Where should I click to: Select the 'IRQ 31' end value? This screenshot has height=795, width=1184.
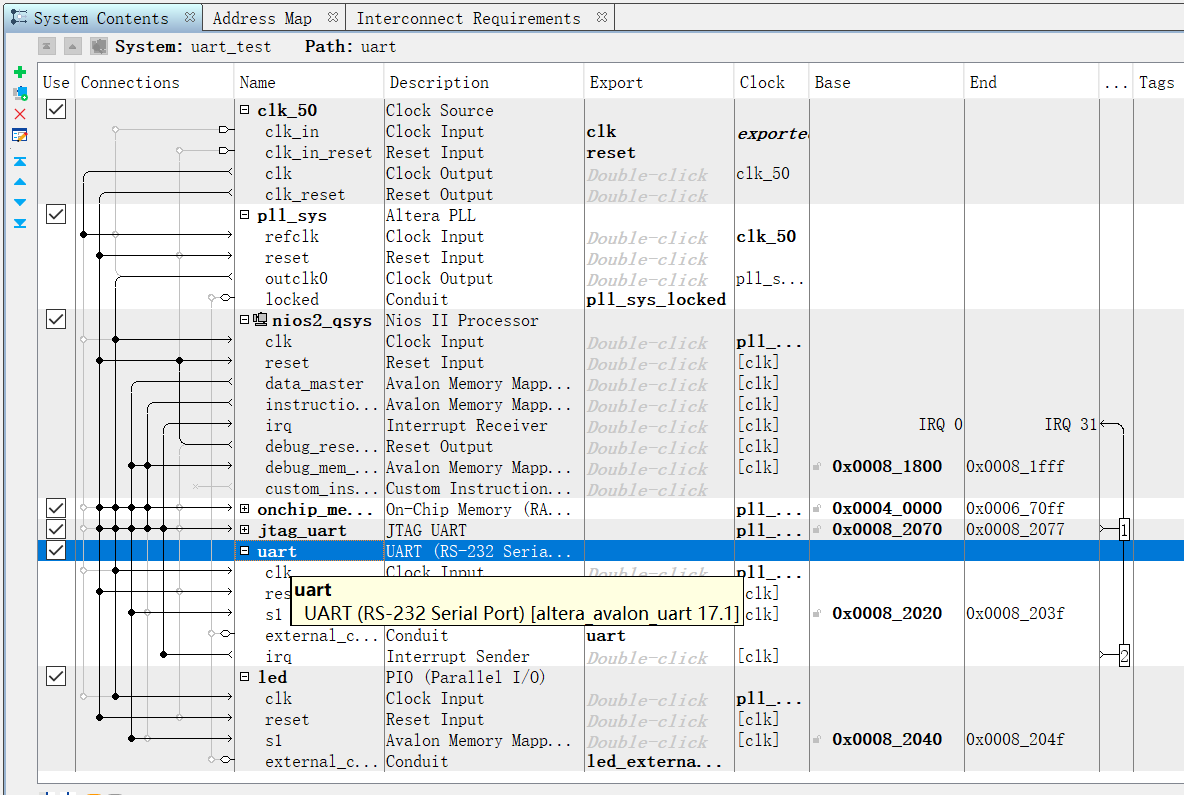[x=1070, y=424]
